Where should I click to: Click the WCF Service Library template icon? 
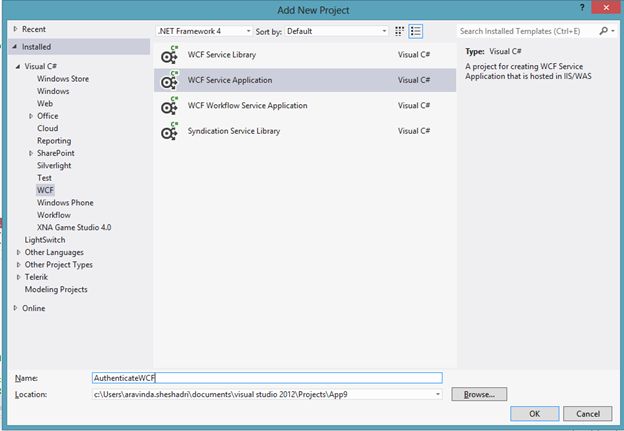170,55
